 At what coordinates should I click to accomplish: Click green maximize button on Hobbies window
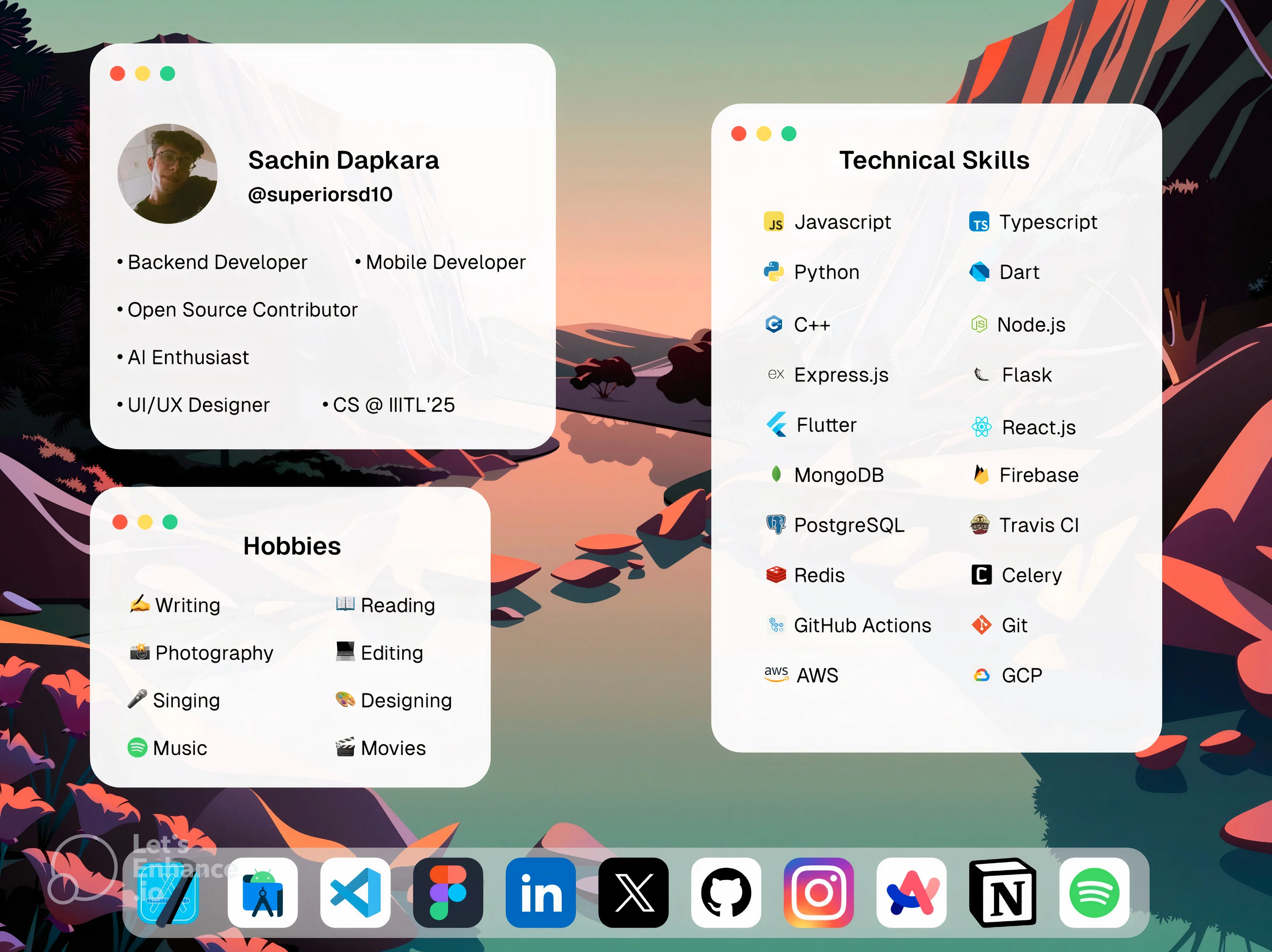click(170, 522)
